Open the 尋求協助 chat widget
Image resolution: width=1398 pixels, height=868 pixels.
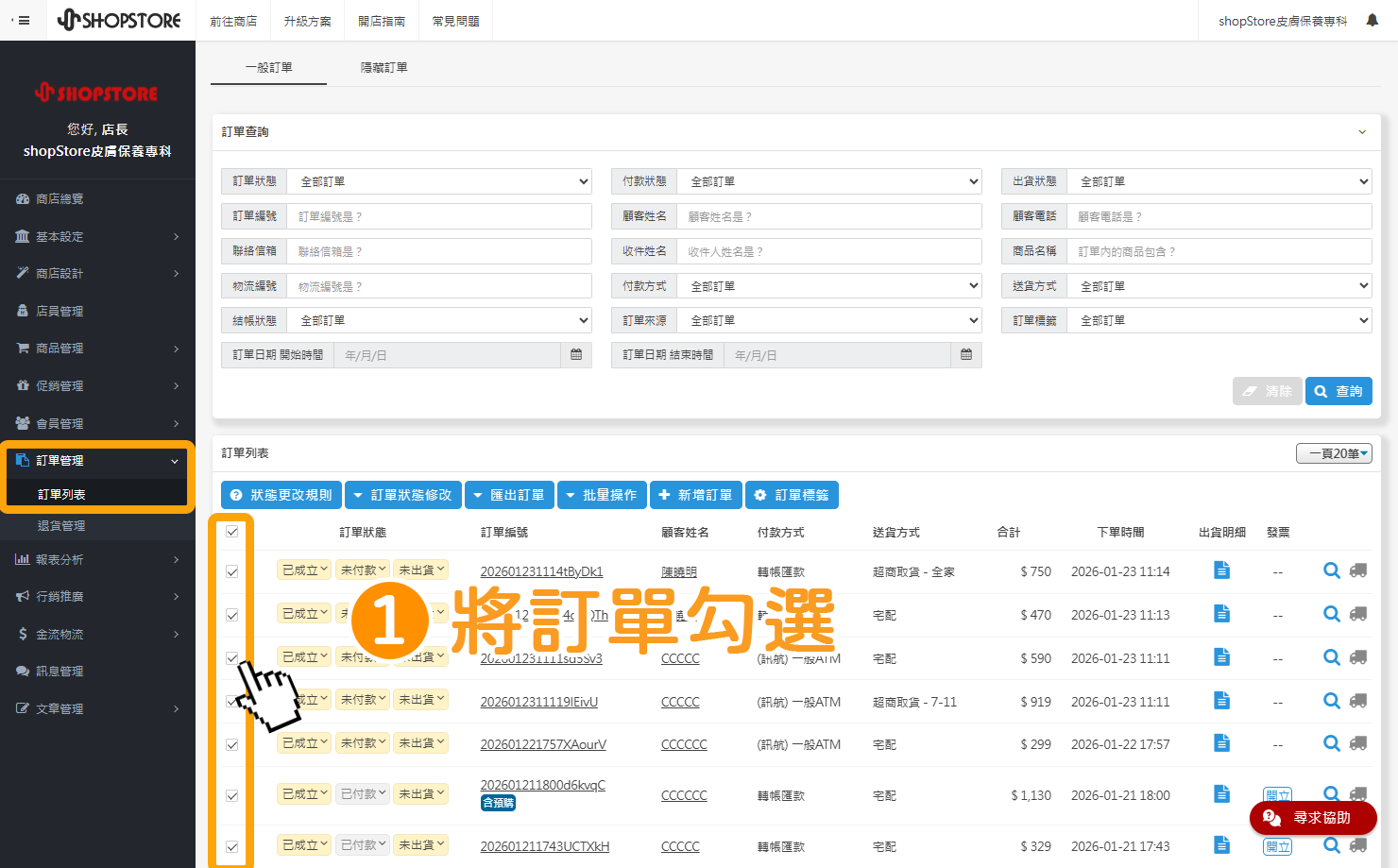coord(1312,818)
